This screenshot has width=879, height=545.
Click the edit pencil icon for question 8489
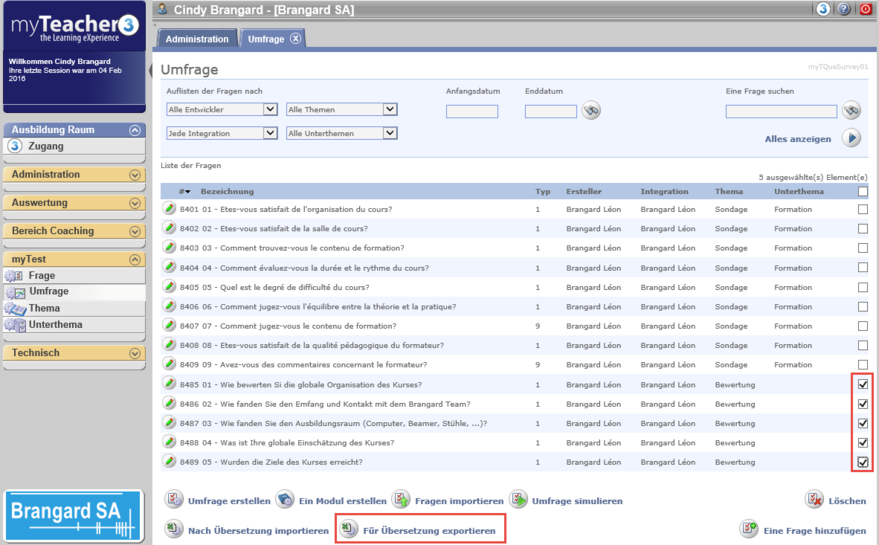tap(170, 462)
